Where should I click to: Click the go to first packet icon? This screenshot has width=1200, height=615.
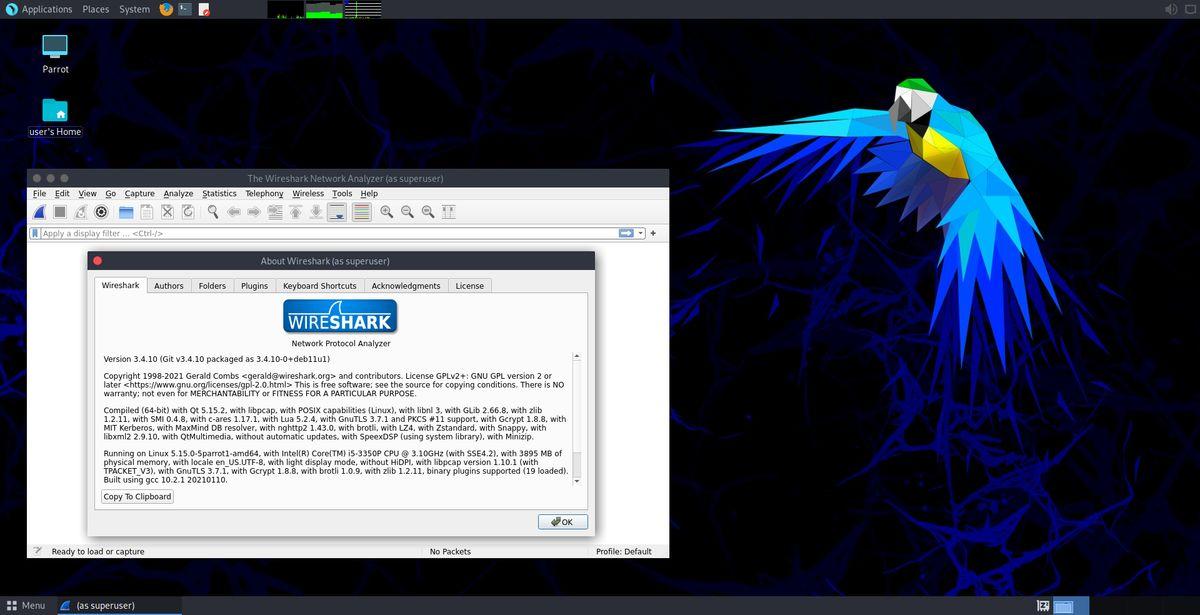pyautogui.click(x=296, y=212)
